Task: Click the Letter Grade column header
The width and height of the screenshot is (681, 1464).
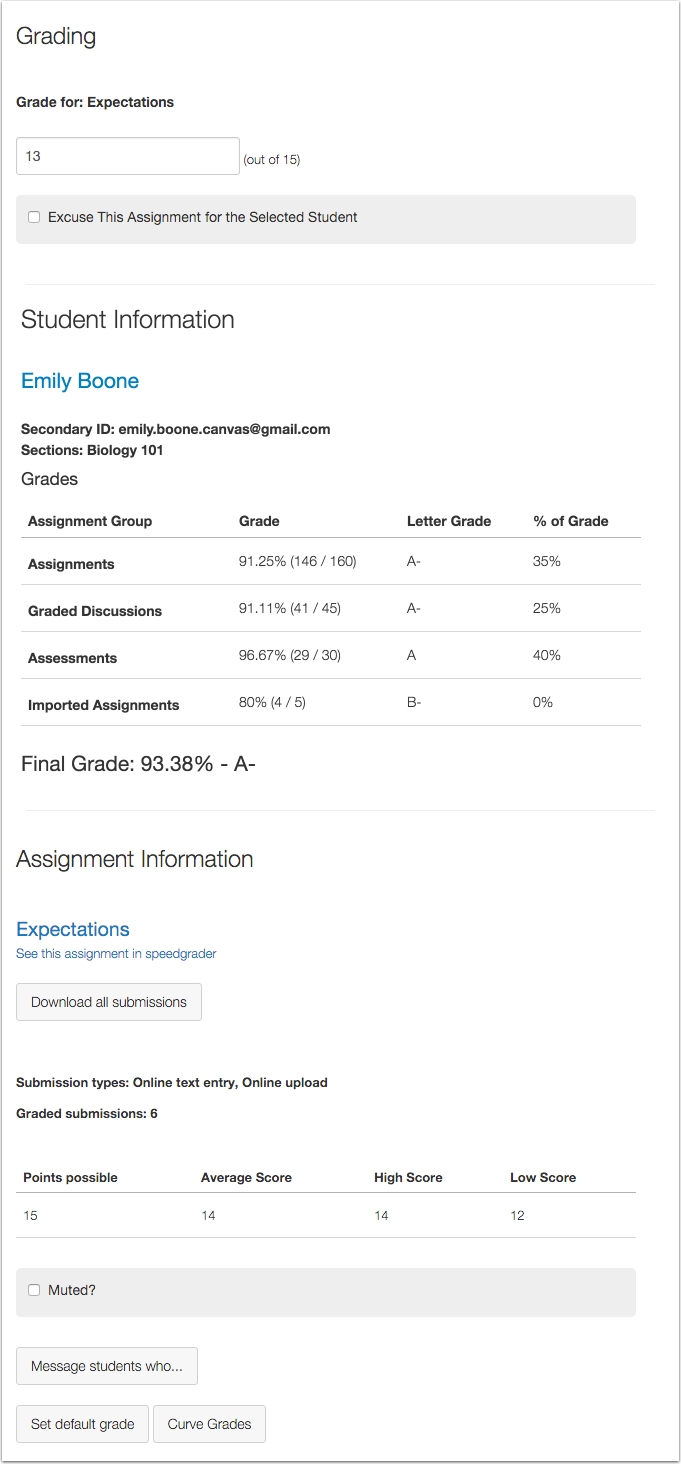Action: (449, 521)
